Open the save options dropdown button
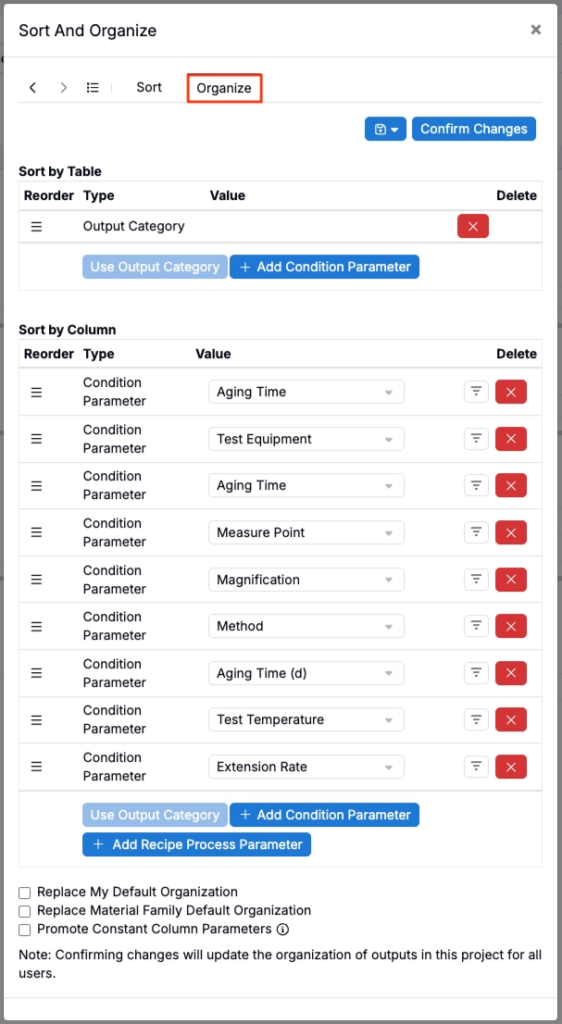 (x=386, y=129)
